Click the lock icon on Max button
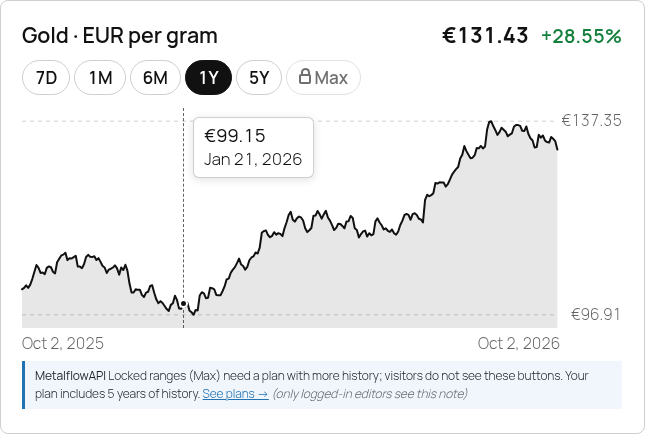This screenshot has width=645, height=434. click(x=304, y=77)
